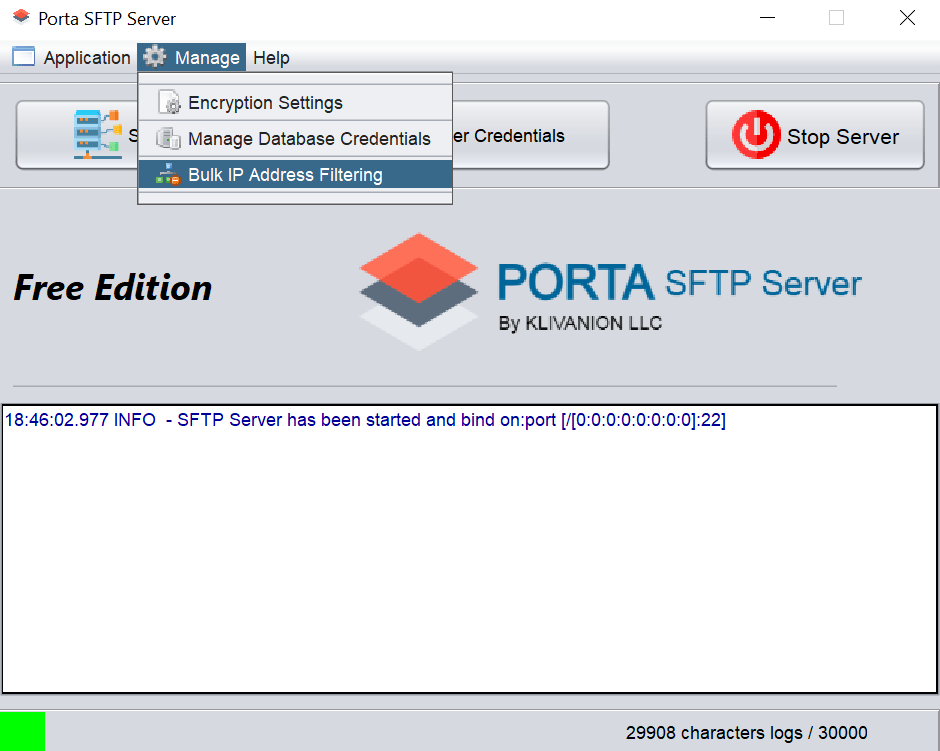Click the characters logs counter text

click(746, 732)
